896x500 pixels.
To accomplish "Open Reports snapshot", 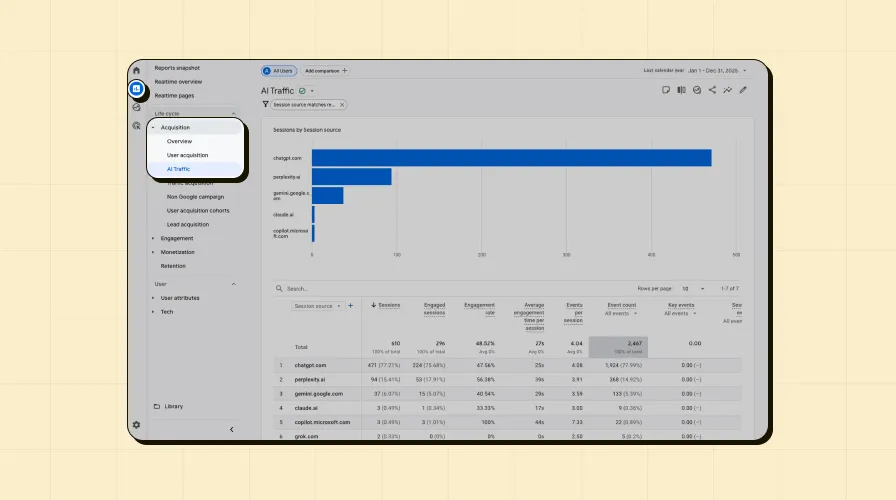I will pyautogui.click(x=177, y=68).
